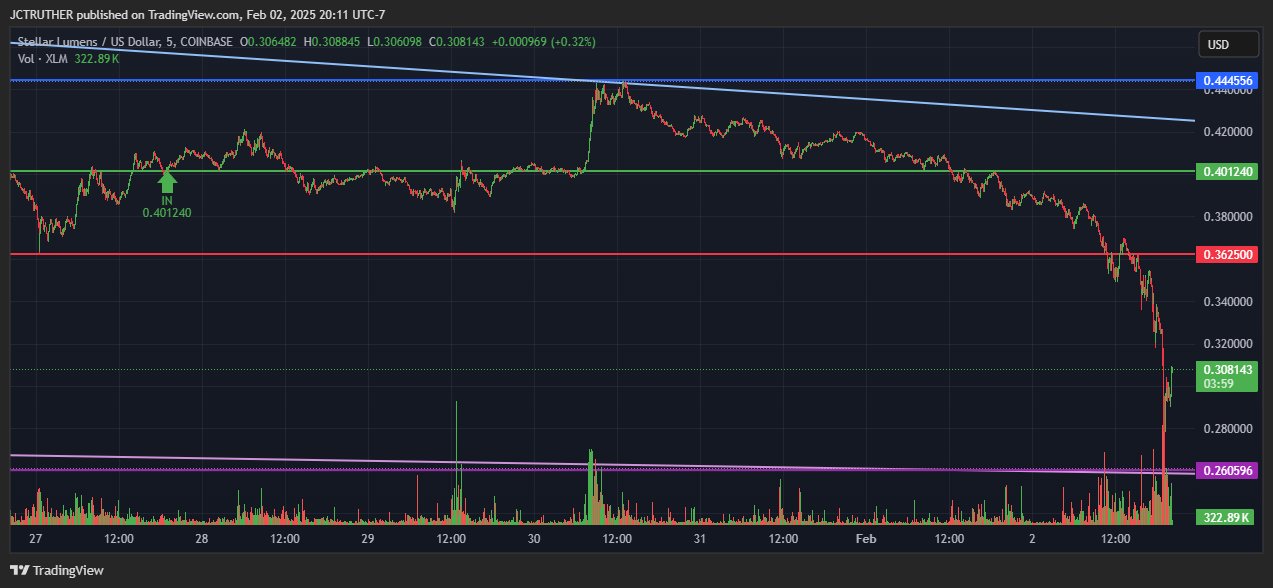Click the 0.362500 red price label
1273x588 pixels.
point(1226,255)
